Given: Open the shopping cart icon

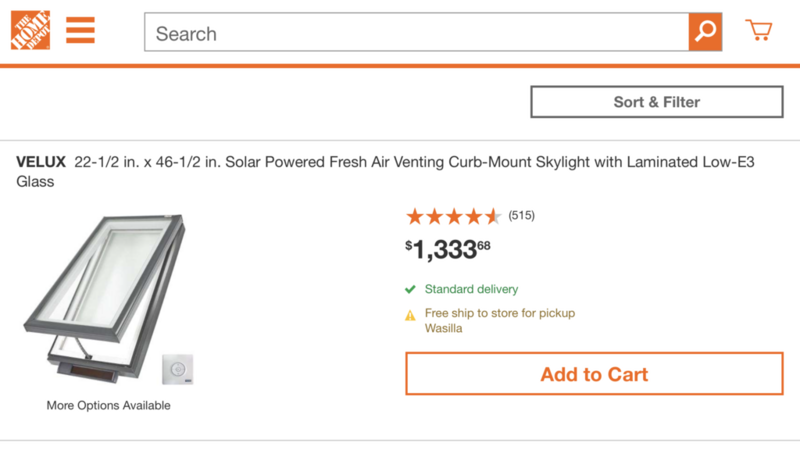Looking at the screenshot, I should pyautogui.click(x=759, y=30).
